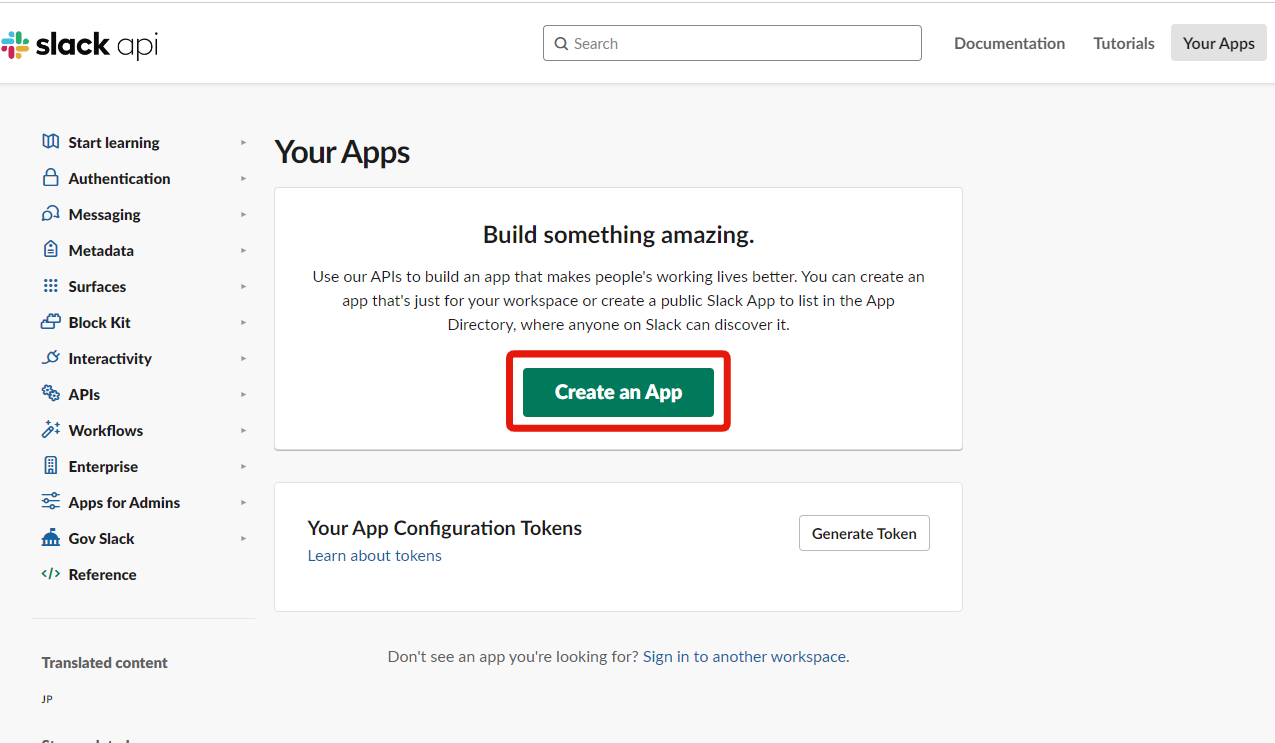Click the APIs gear icon
The height and width of the screenshot is (743, 1275).
click(x=51, y=394)
